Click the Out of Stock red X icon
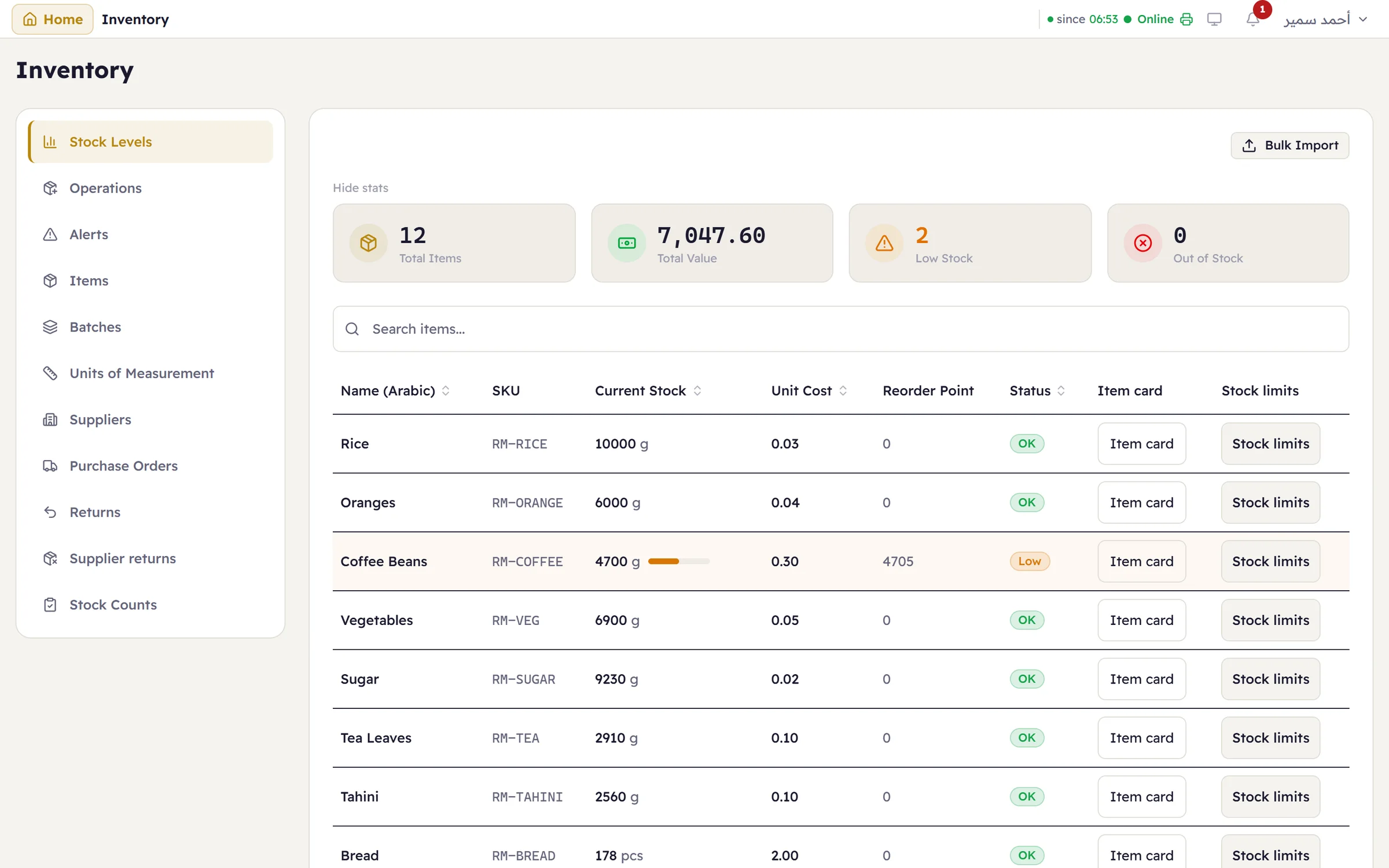1389x868 pixels. pos(1142,243)
